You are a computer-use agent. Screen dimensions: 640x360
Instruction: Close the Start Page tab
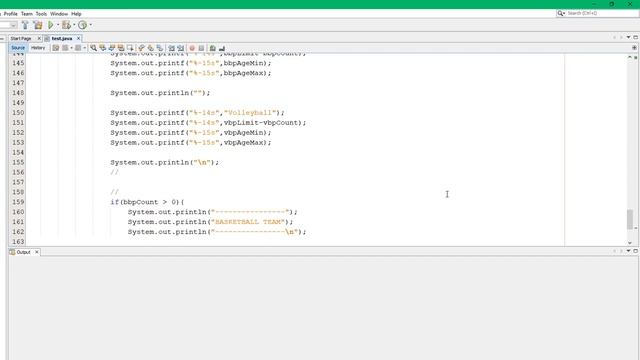tap(39, 38)
